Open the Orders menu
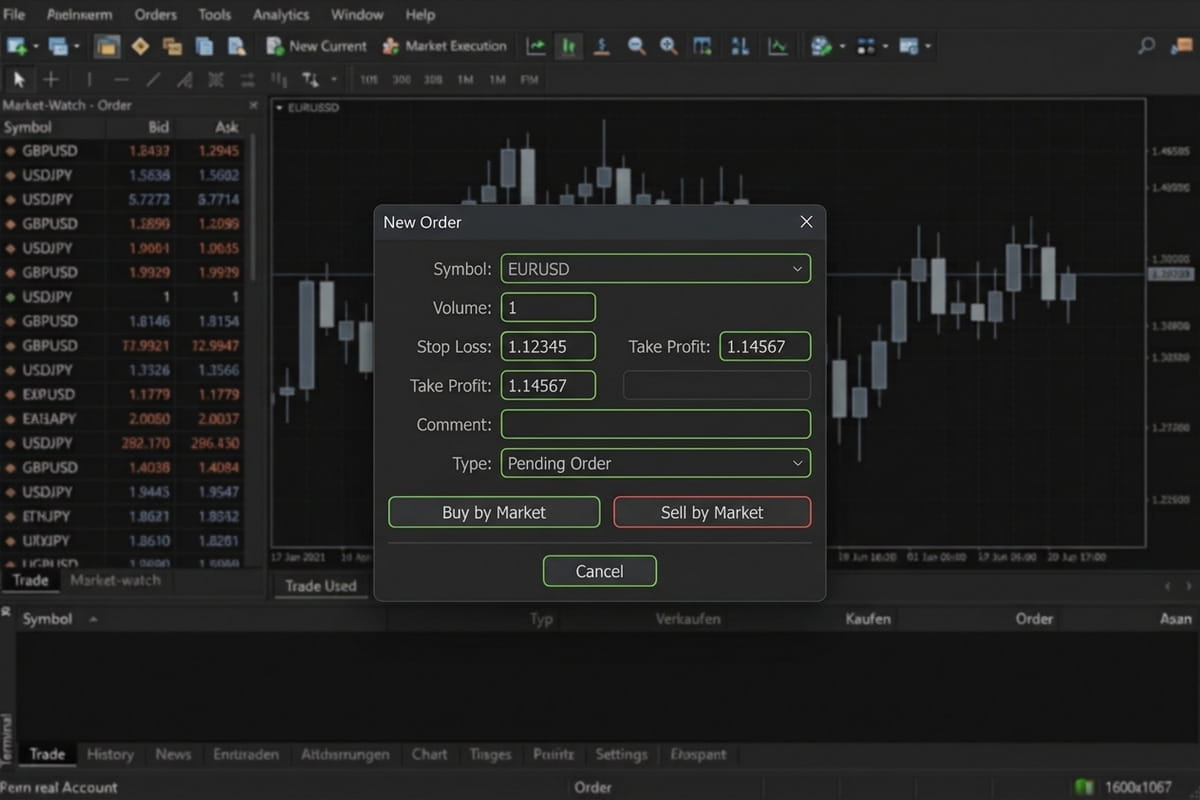The image size is (1200, 800). pyautogui.click(x=156, y=14)
